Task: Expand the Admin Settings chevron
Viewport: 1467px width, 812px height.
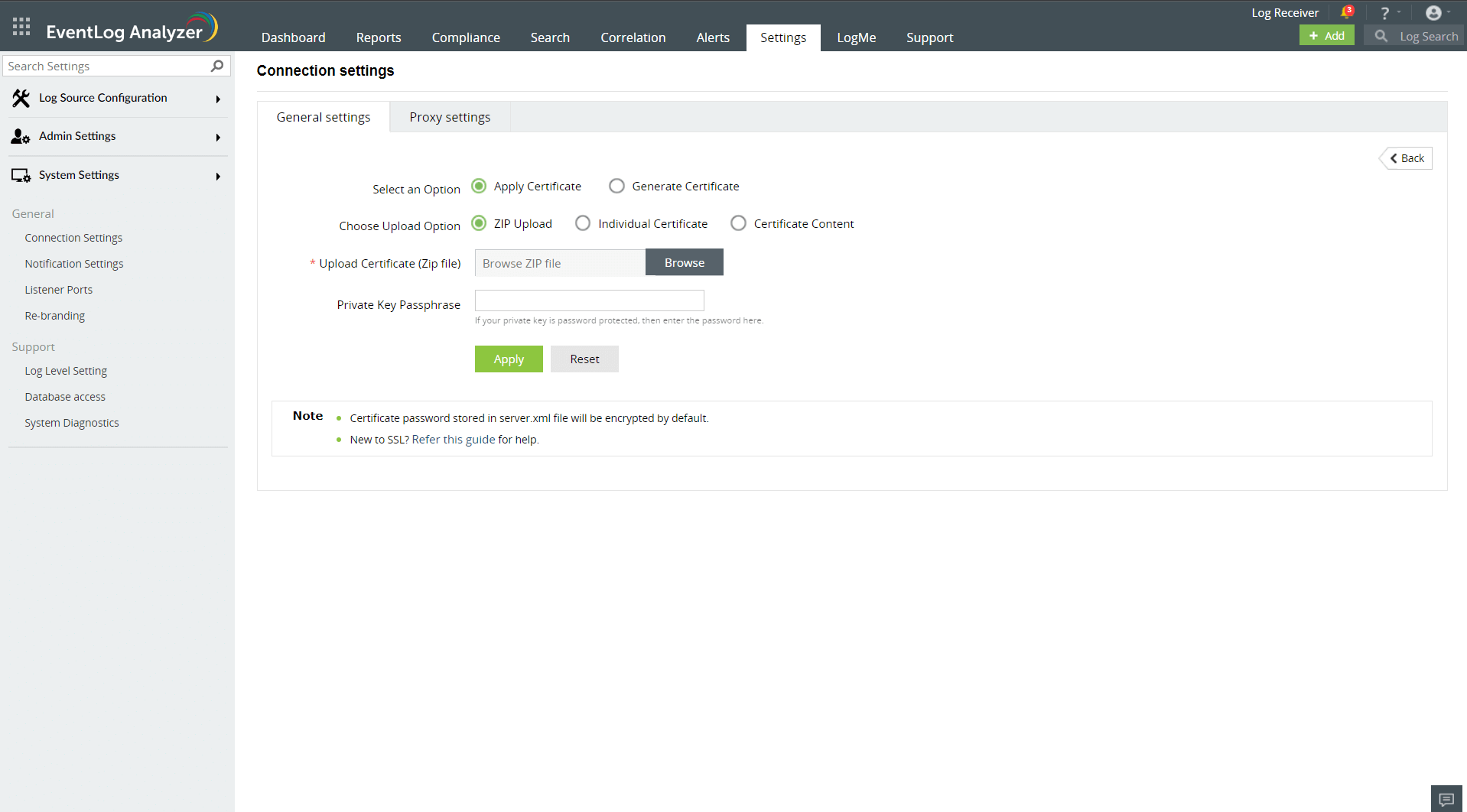Action: [218, 137]
